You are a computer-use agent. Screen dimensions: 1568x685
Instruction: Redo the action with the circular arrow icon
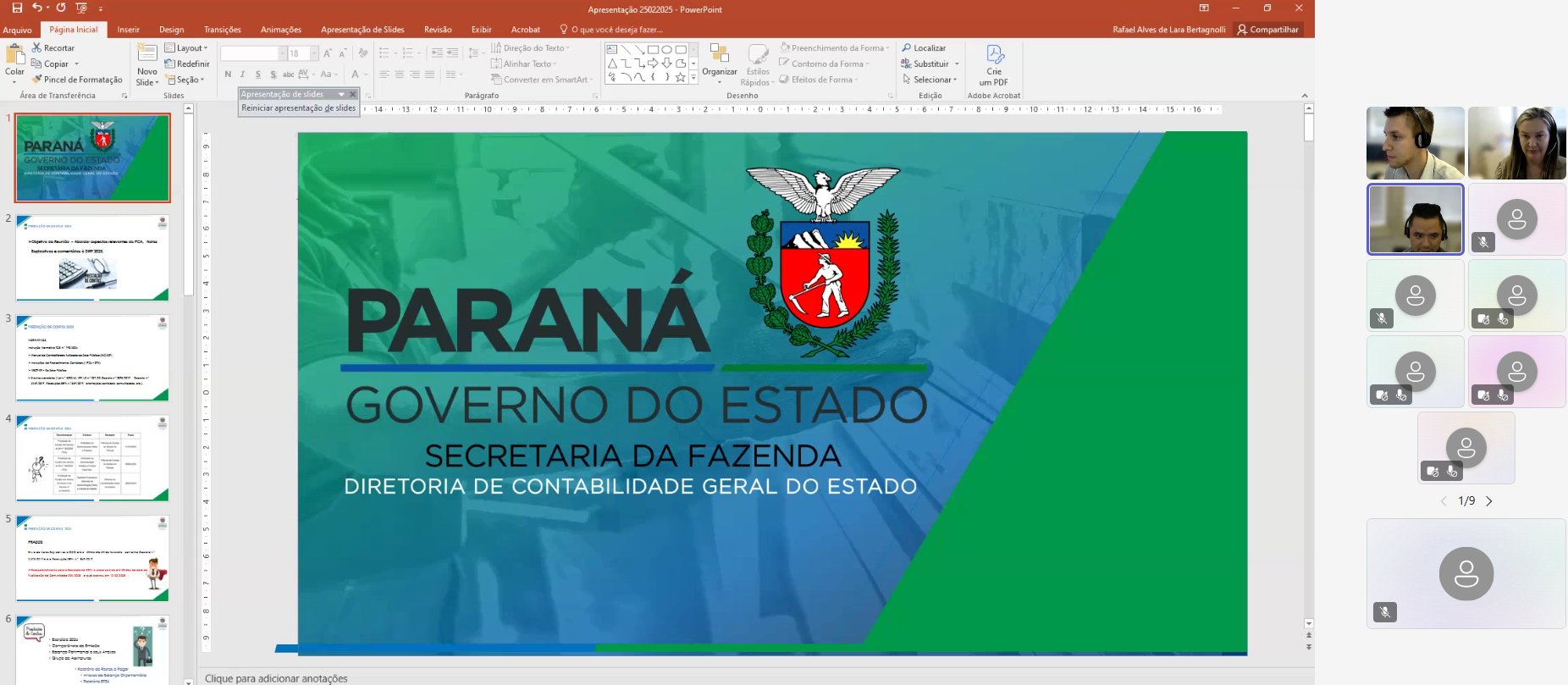pos(61,8)
